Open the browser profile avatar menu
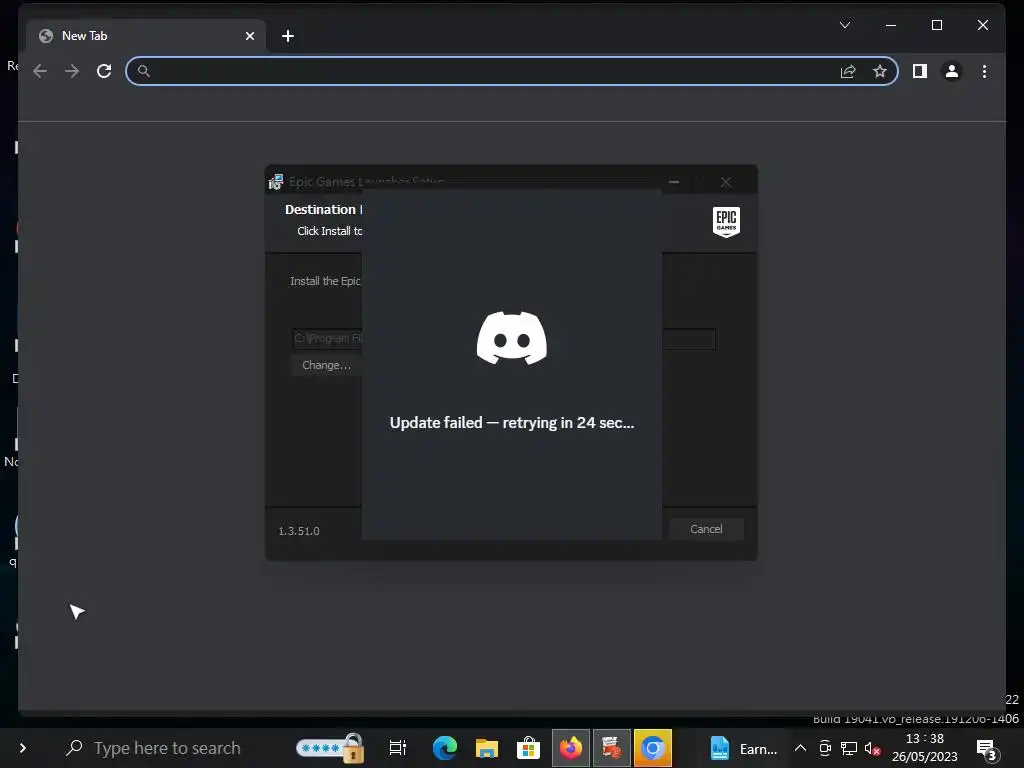This screenshot has height=768, width=1024. click(952, 71)
